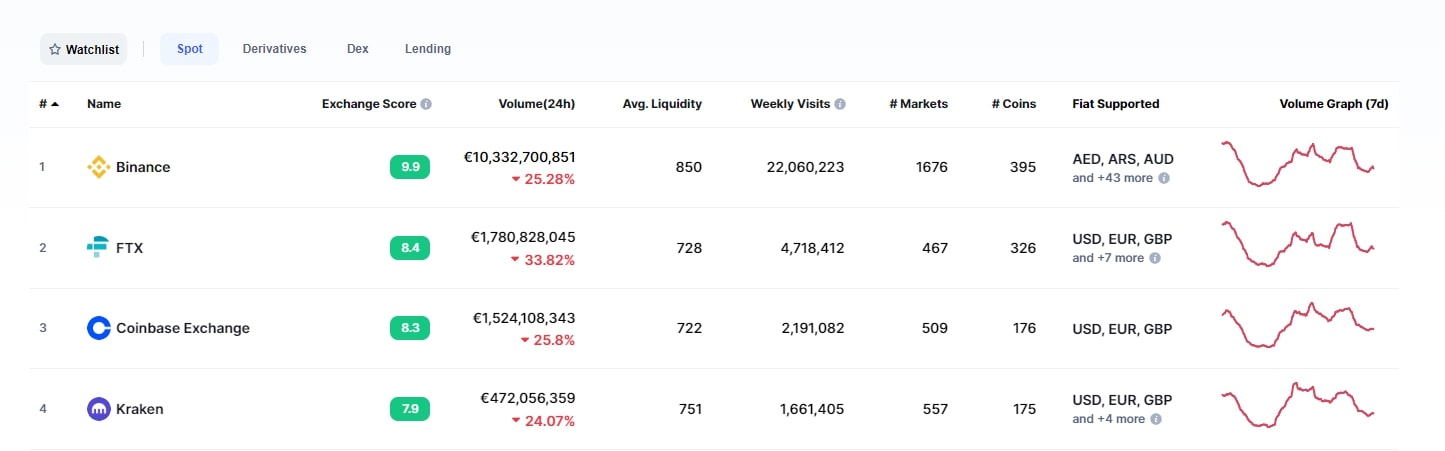Sort the table by Volume(24h) header
Screen dimensions: 1445x451
click(x=536, y=104)
